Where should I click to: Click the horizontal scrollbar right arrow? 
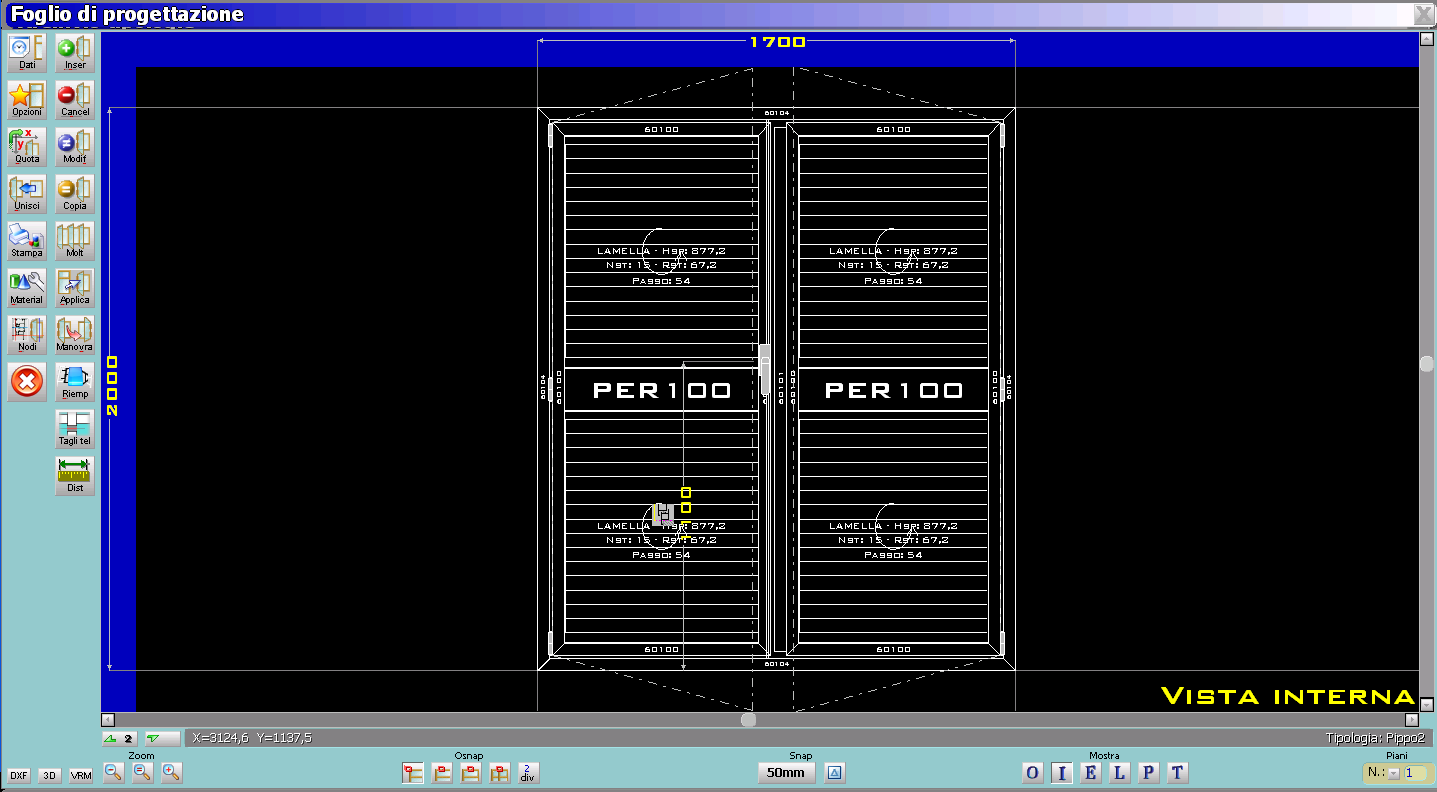[x=1412, y=719]
